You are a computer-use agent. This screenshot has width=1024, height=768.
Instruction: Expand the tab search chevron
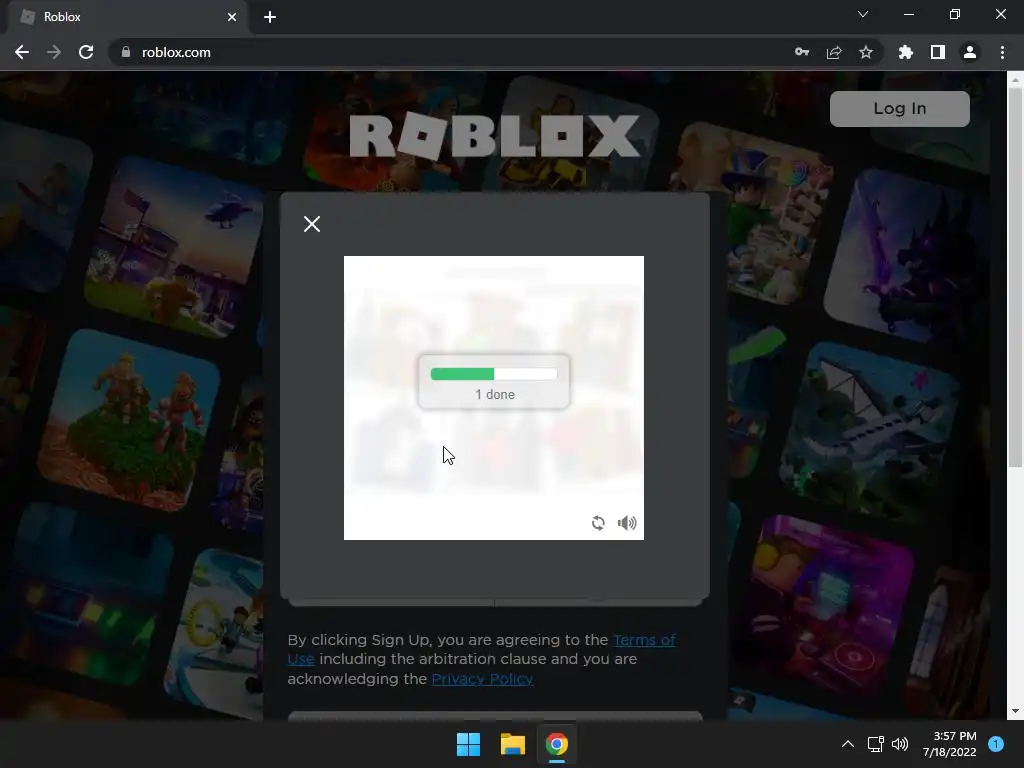pos(863,14)
